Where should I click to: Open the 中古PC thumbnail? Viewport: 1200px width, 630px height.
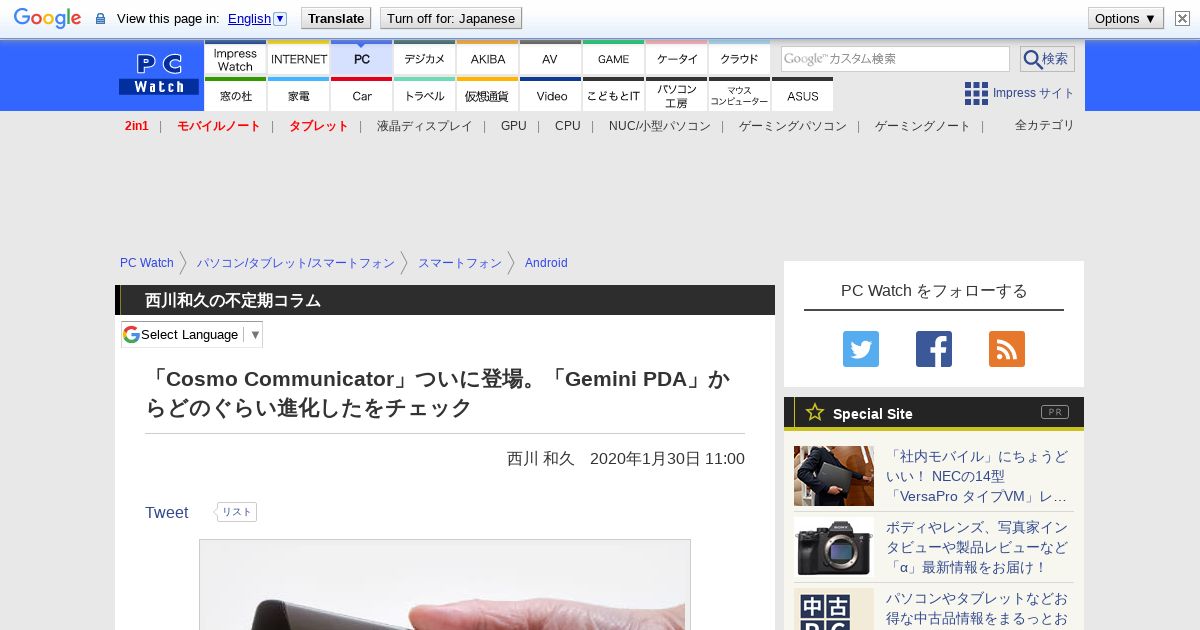834,609
